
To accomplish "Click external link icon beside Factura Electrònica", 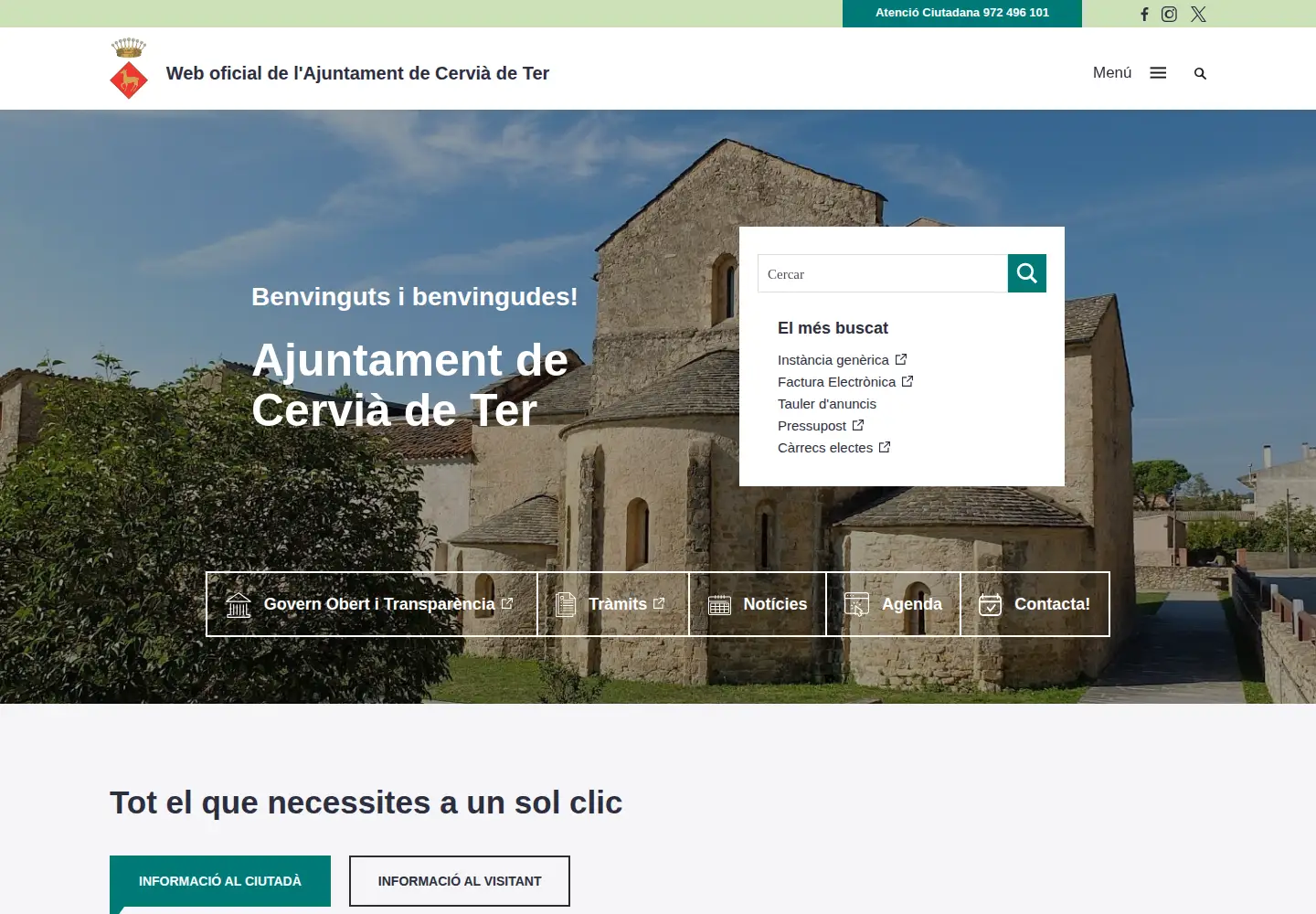I will pyautogui.click(x=907, y=381).
